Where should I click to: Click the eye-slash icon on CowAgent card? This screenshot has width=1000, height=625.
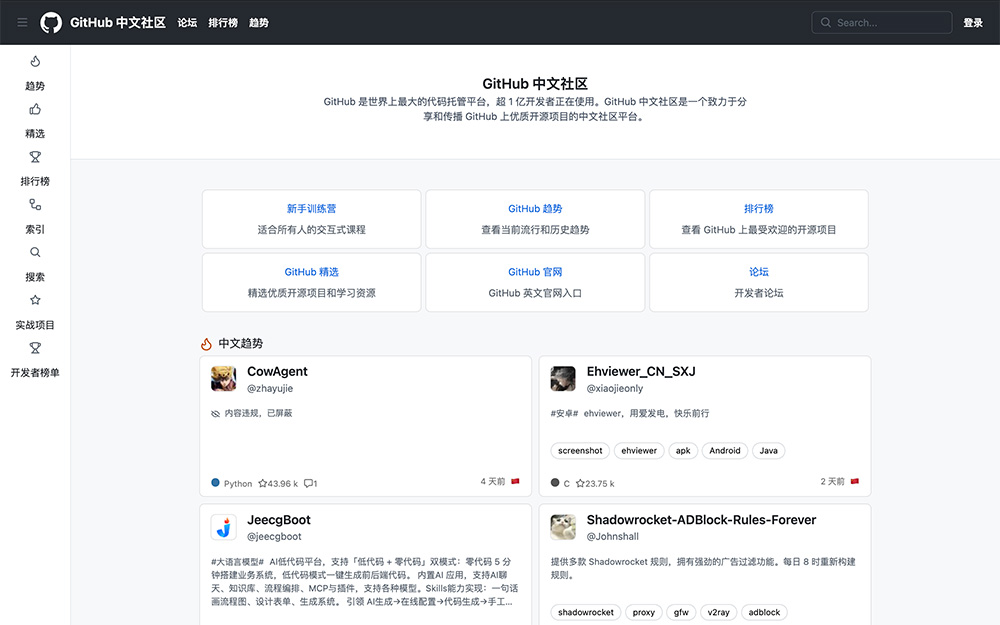tap(216, 414)
